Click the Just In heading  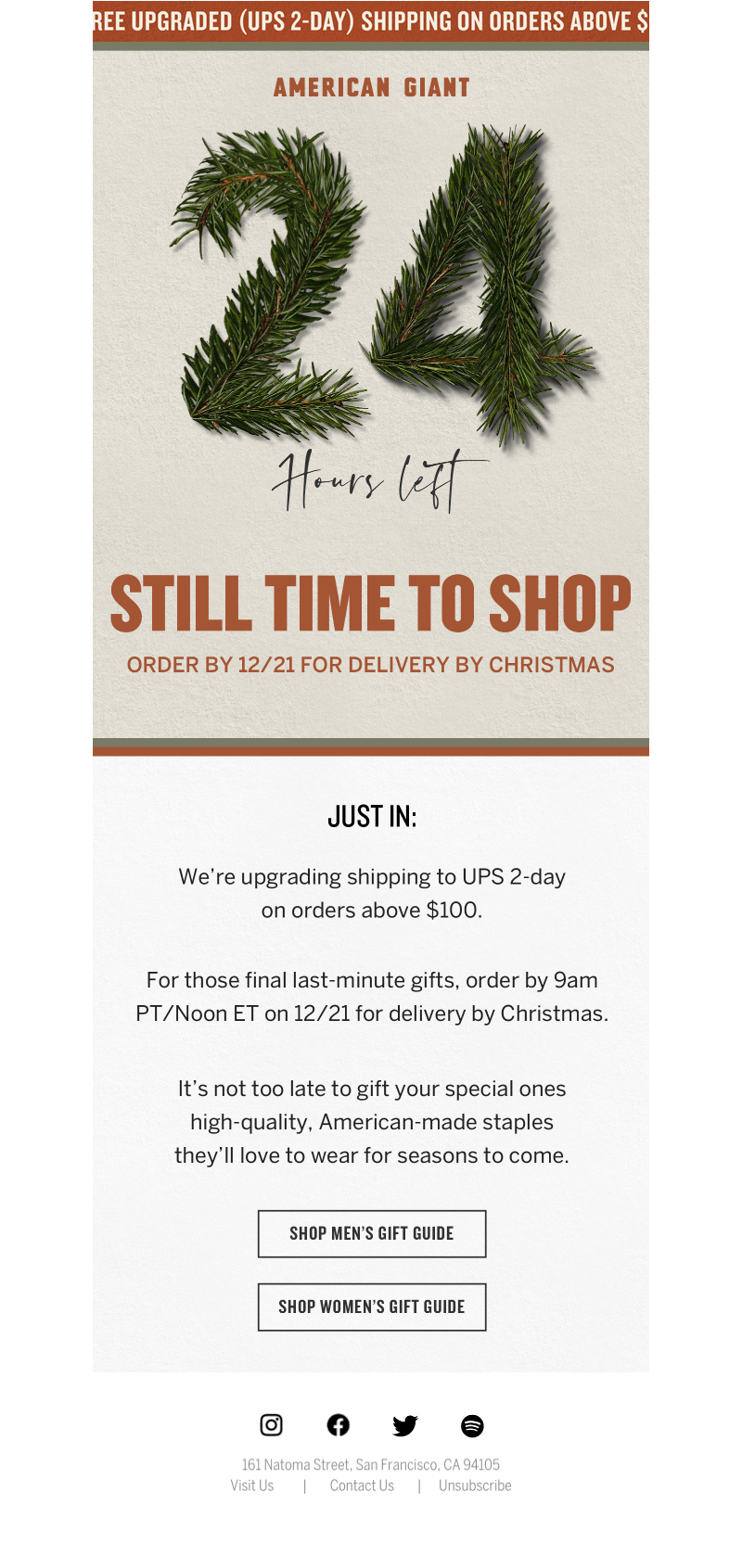point(372,816)
